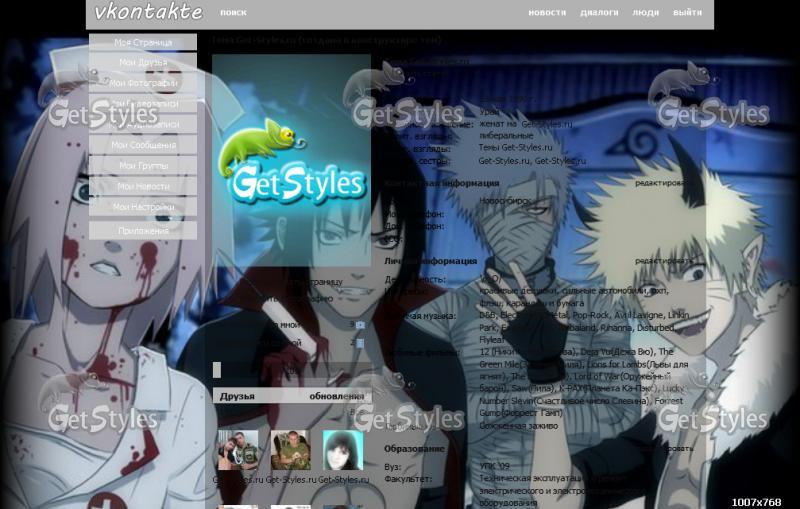The image size is (800, 509).
Task: Open Мои Фотографии in sidebar
Action: 143,83
